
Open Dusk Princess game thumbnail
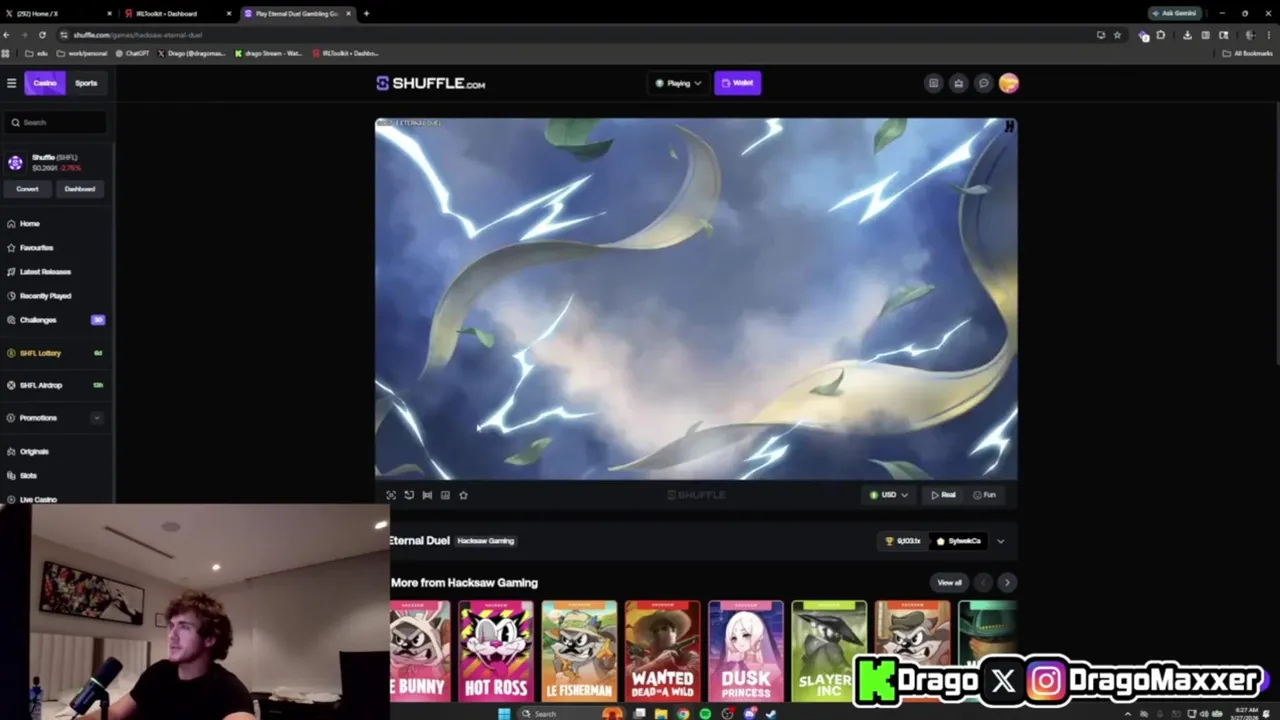point(746,650)
